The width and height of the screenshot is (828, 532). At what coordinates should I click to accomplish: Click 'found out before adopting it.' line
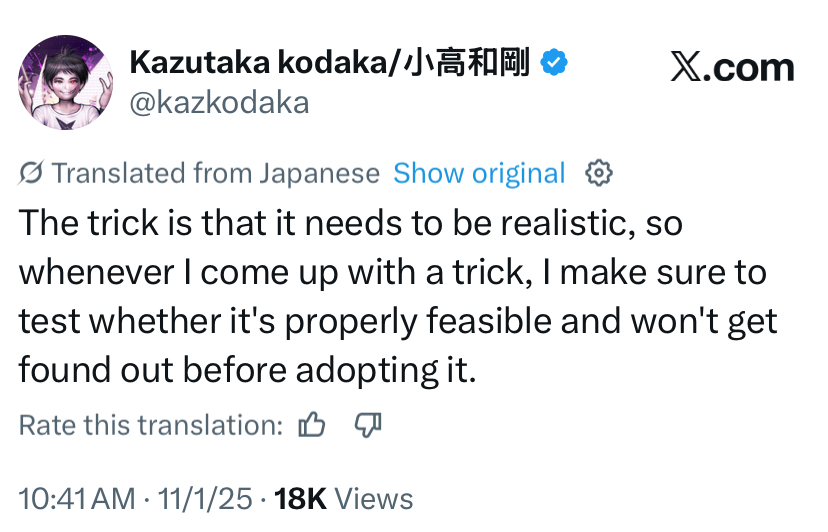[245, 371]
